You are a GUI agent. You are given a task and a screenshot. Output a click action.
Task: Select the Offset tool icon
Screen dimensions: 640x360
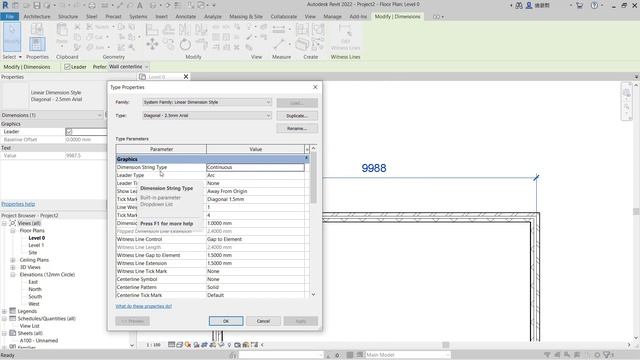point(168,29)
